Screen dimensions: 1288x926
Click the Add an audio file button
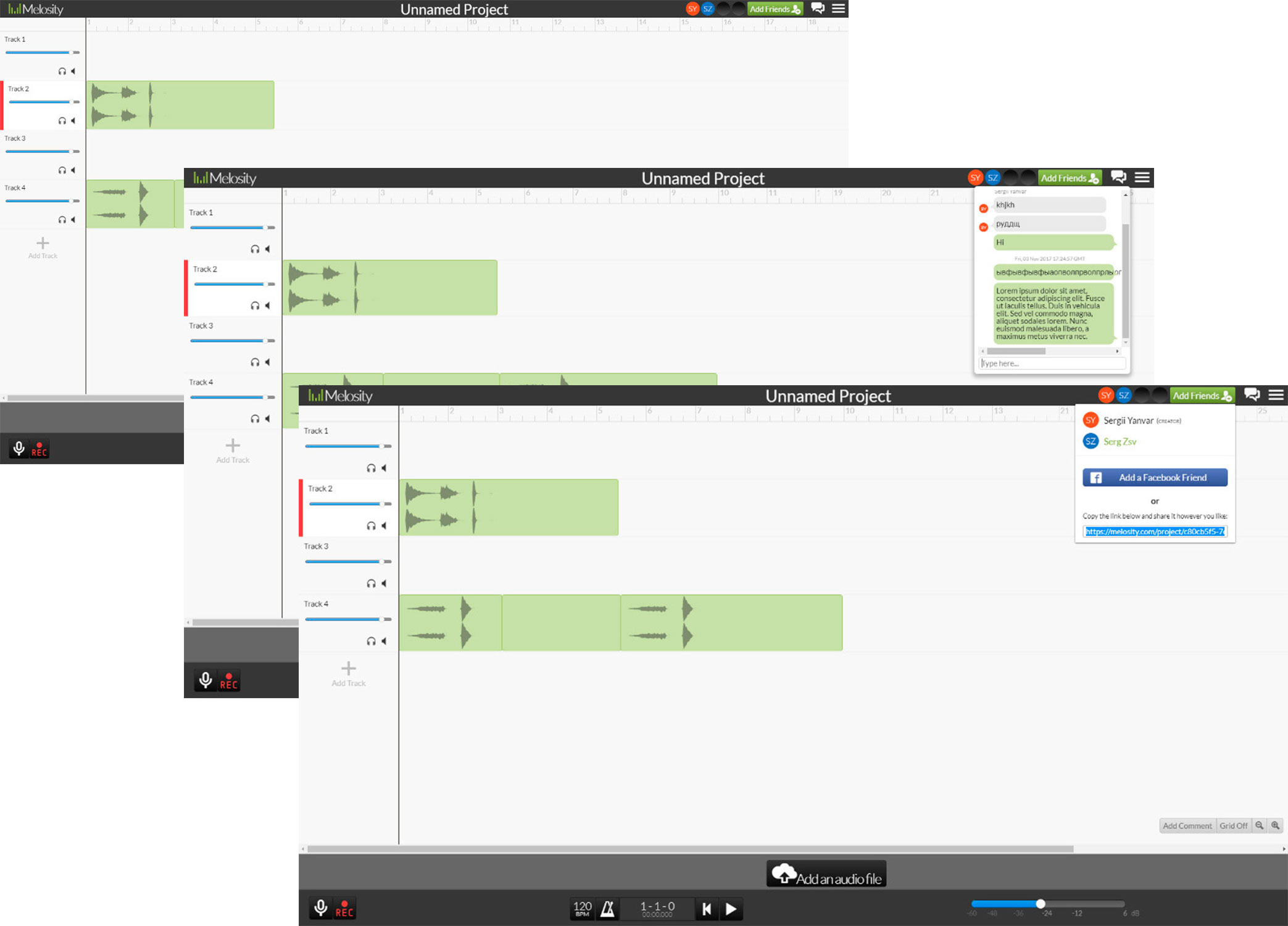pos(826,874)
